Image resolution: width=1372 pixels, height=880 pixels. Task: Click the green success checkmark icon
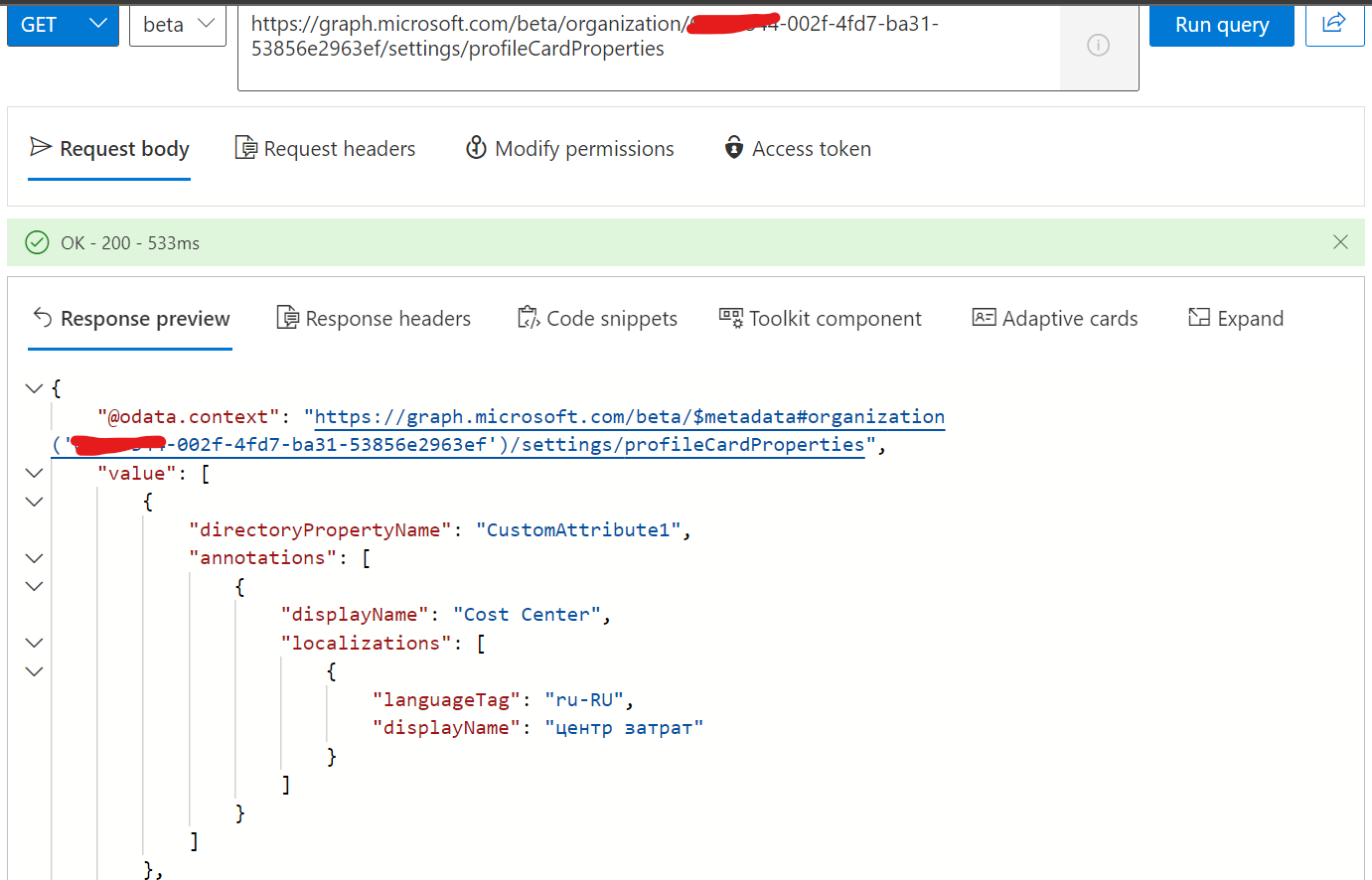click(37, 242)
